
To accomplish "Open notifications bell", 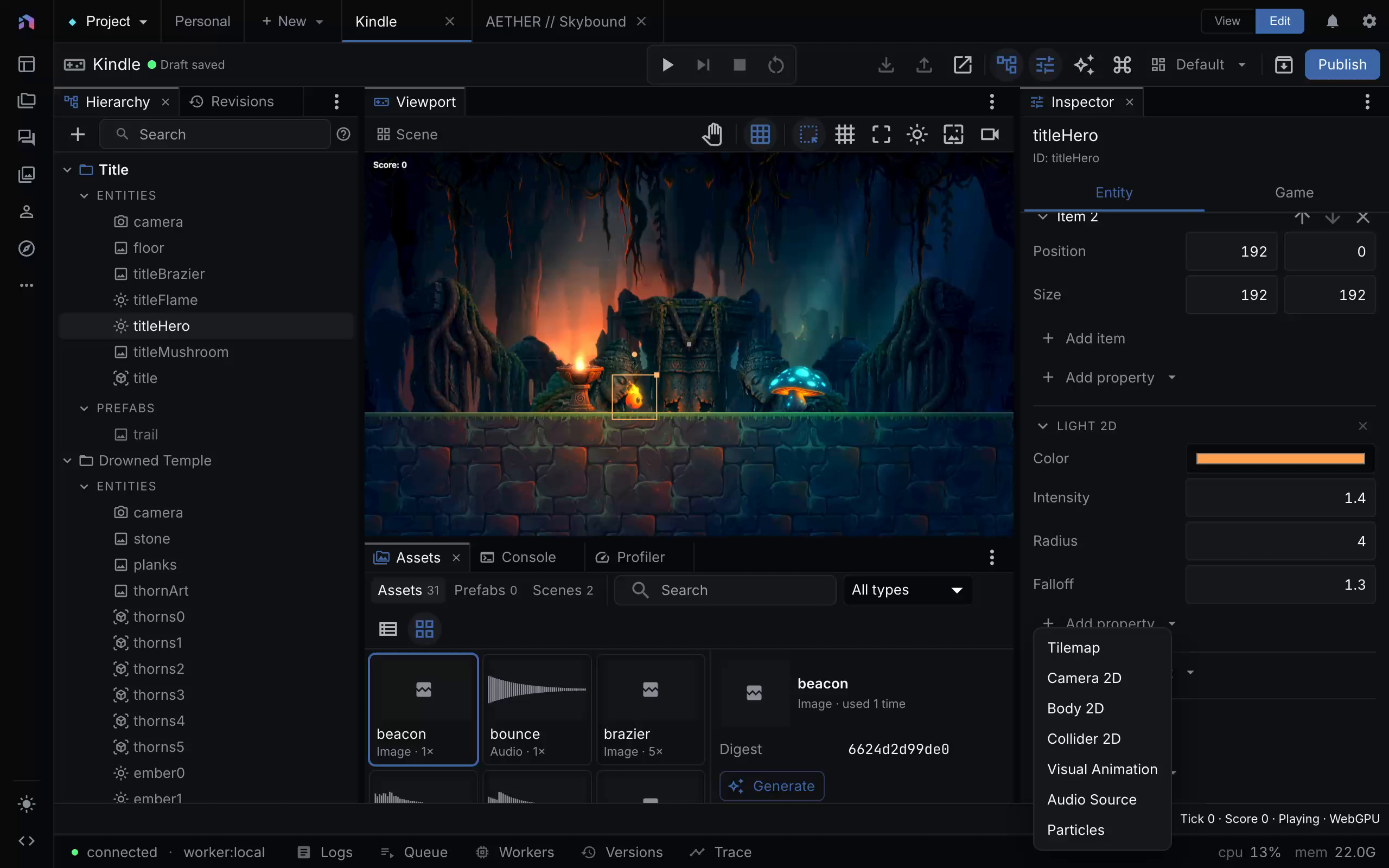I will (1332, 21).
